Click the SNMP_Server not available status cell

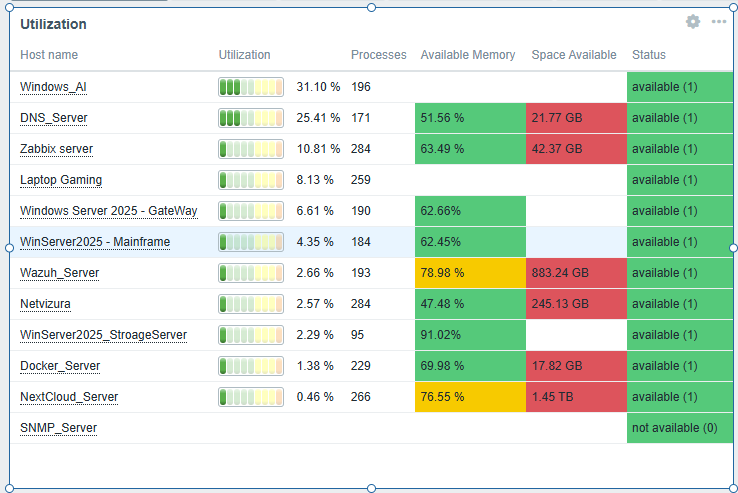[679, 428]
